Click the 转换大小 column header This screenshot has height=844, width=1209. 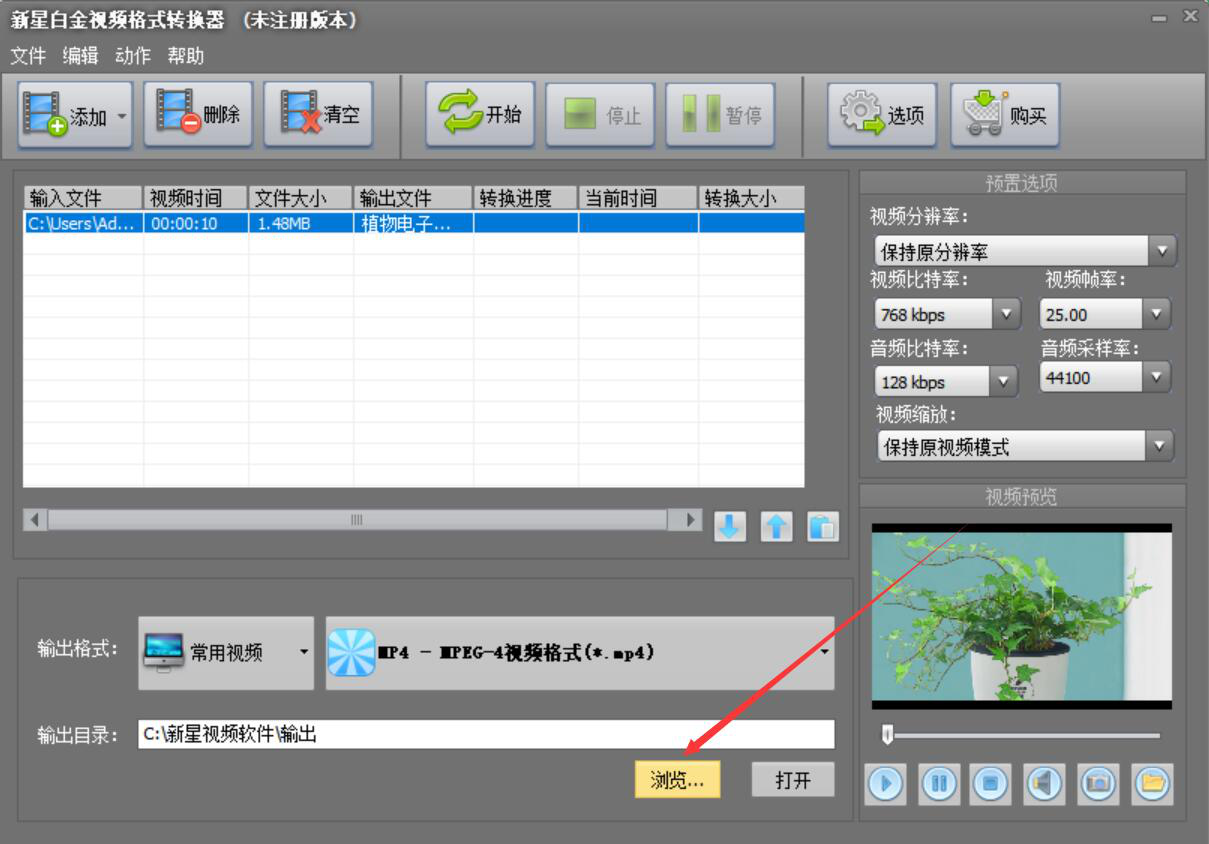(751, 197)
